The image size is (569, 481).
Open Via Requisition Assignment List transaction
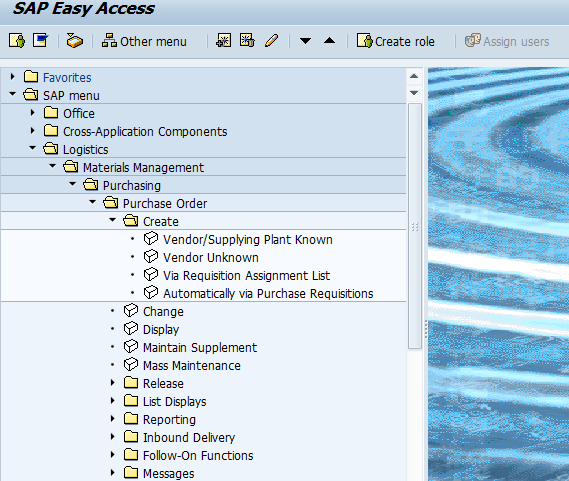(x=246, y=276)
